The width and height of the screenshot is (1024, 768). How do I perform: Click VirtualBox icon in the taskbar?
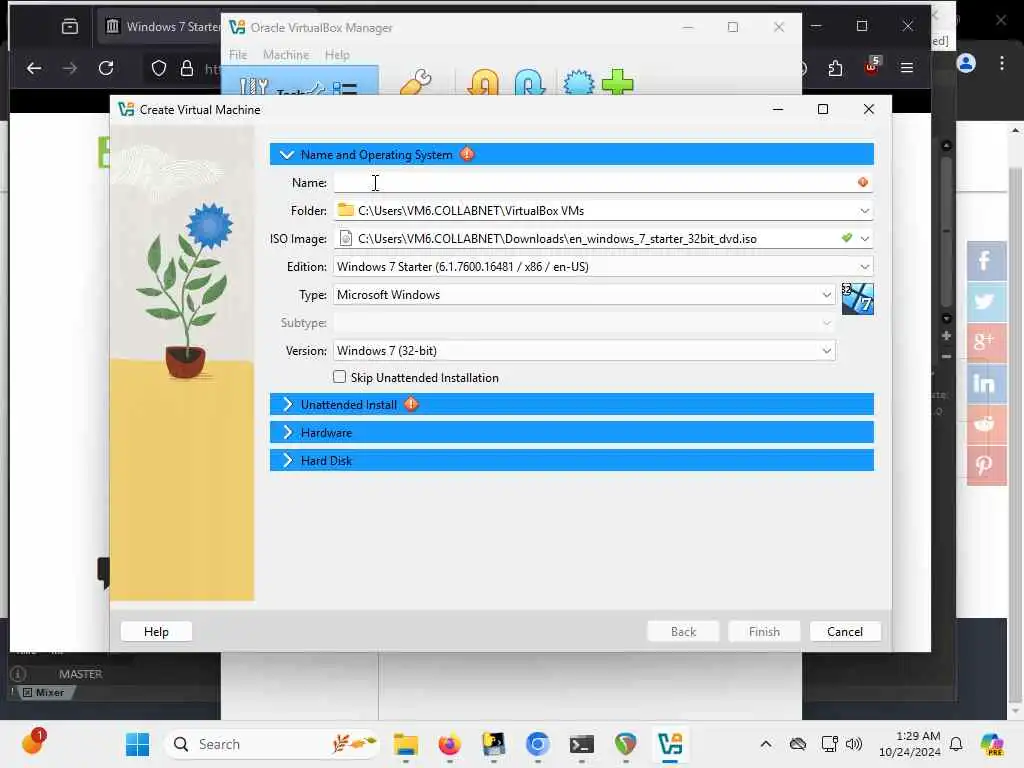coord(670,744)
